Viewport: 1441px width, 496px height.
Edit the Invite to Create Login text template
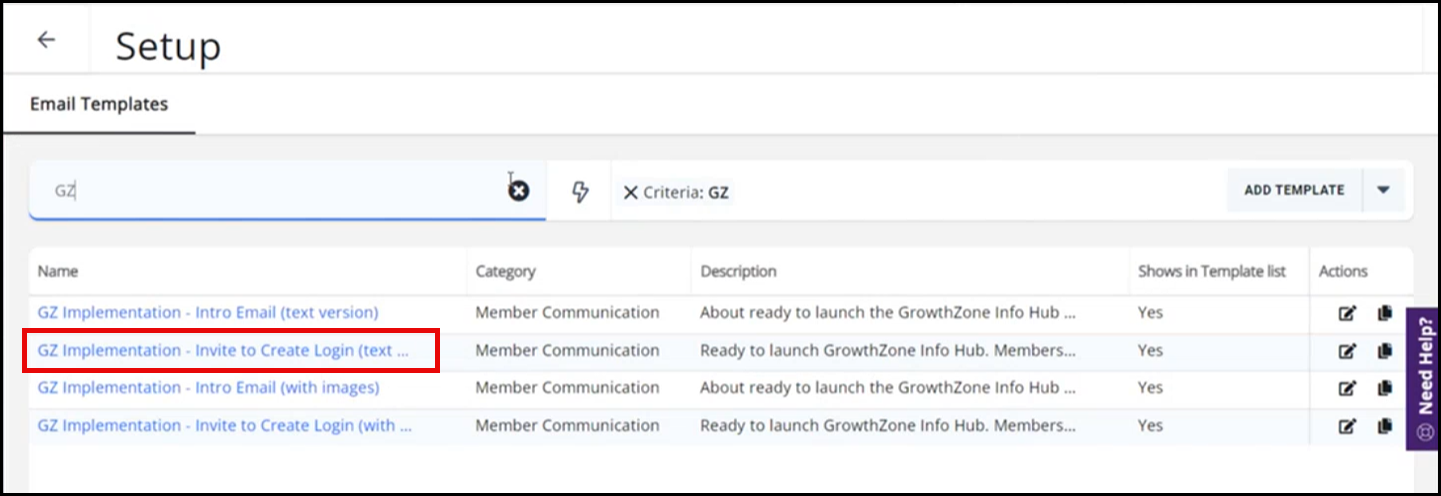[x=1347, y=351]
